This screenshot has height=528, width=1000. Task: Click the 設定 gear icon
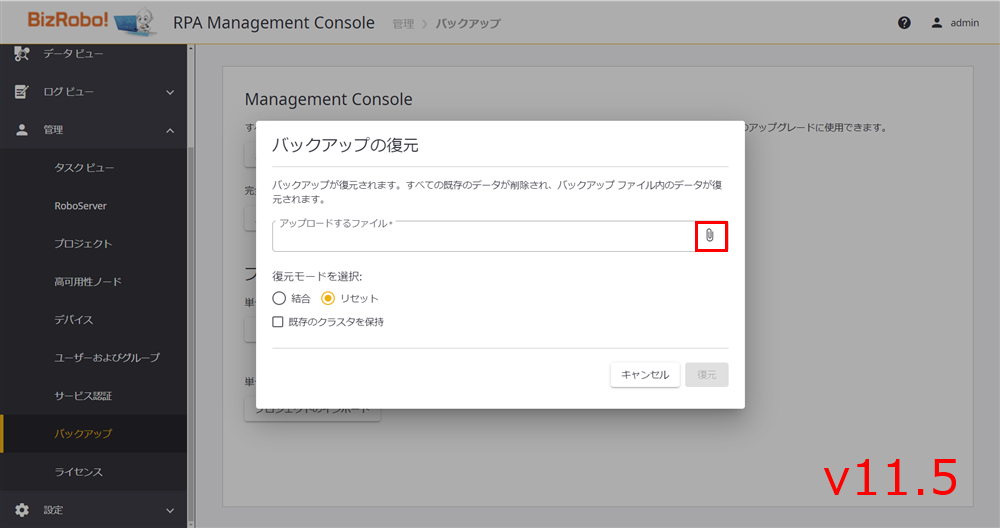(x=22, y=510)
